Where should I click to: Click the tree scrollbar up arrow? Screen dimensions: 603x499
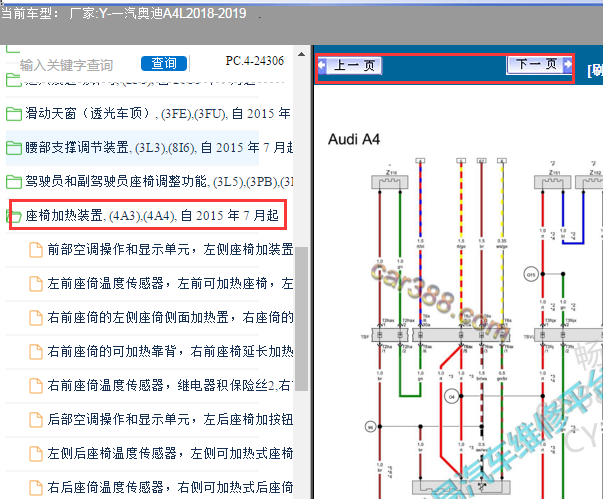pyautogui.click(x=302, y=55)
